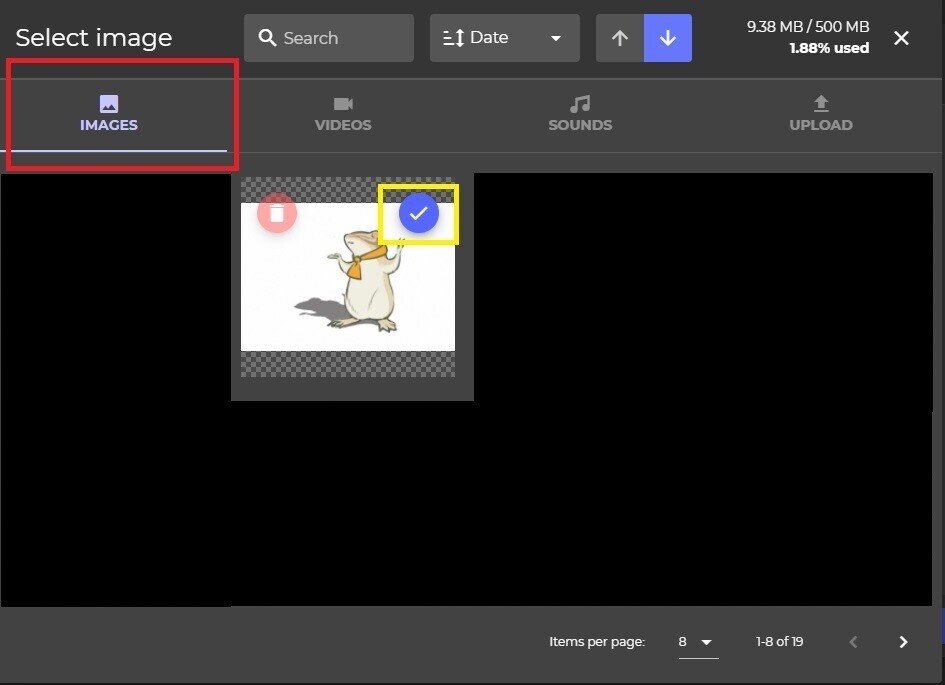Switch to the Images tab

click(114, 115)
